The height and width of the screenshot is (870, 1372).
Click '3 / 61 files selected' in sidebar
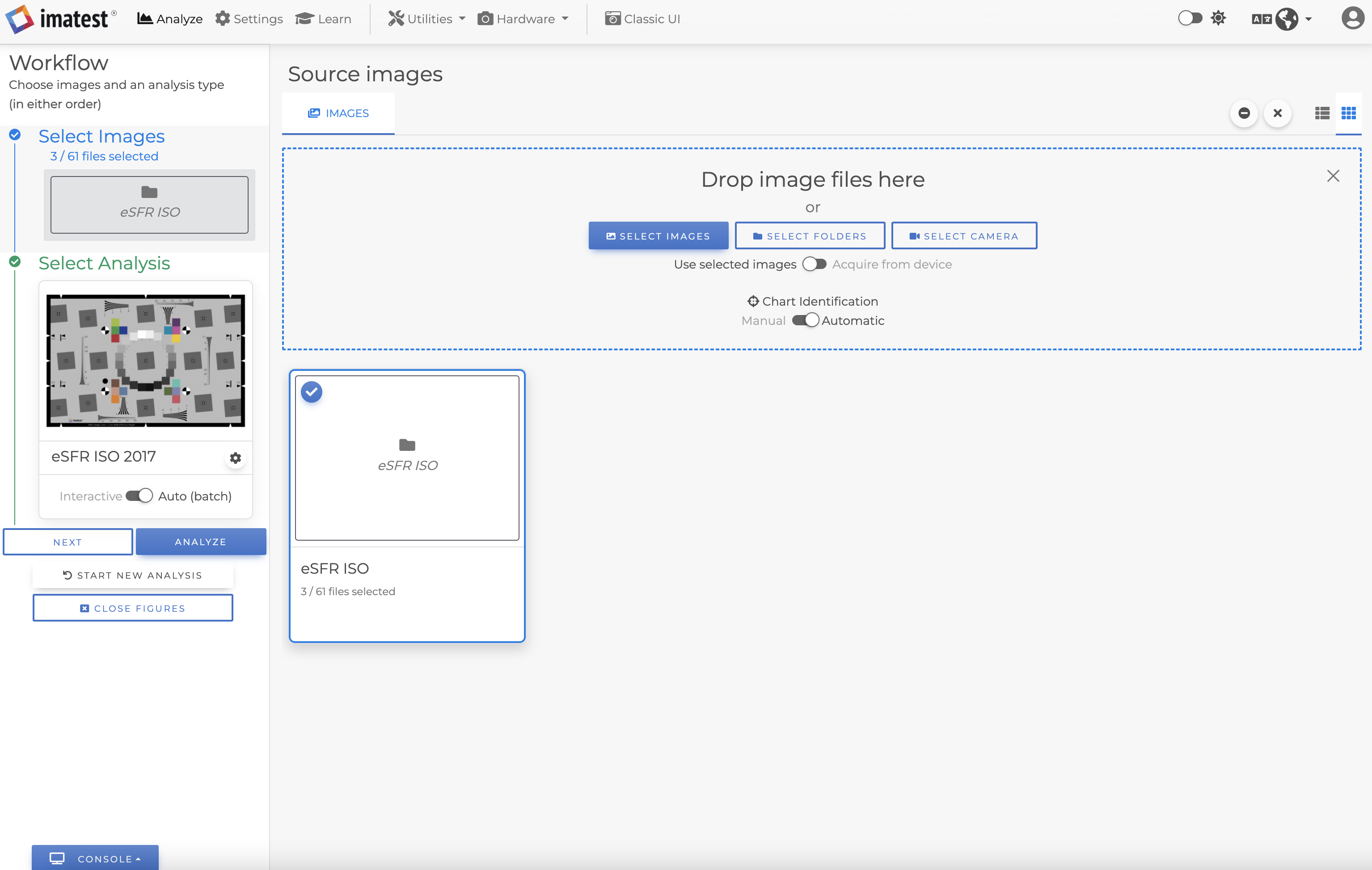(x=104, y=156)
